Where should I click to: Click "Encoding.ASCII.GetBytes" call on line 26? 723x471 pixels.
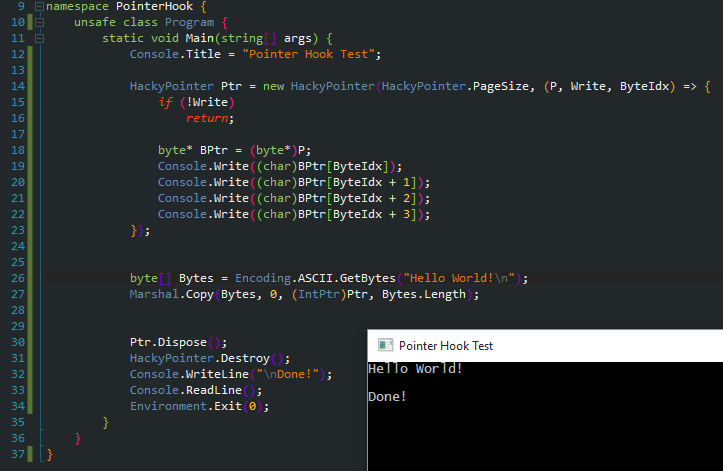coord(315,278)
